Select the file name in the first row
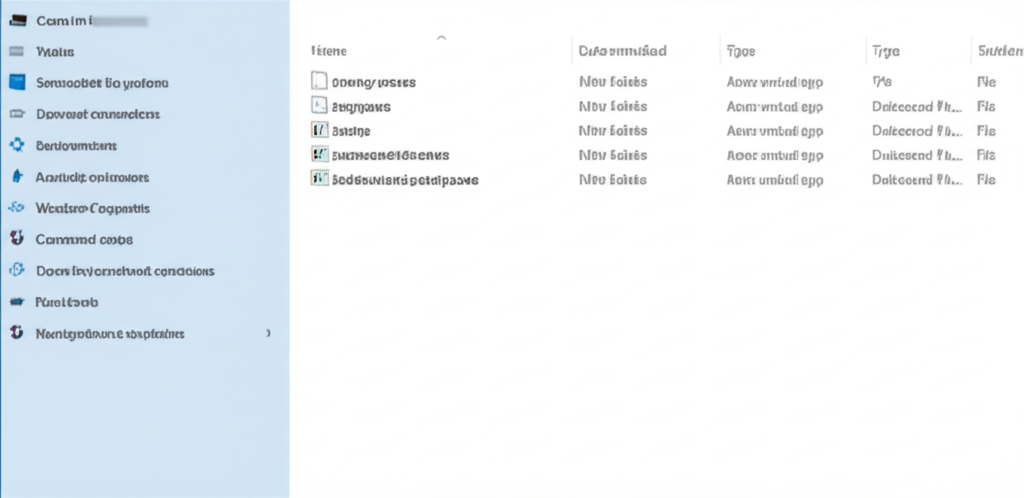The height and width of the screenshot is (498, 1024). (374, 82)
